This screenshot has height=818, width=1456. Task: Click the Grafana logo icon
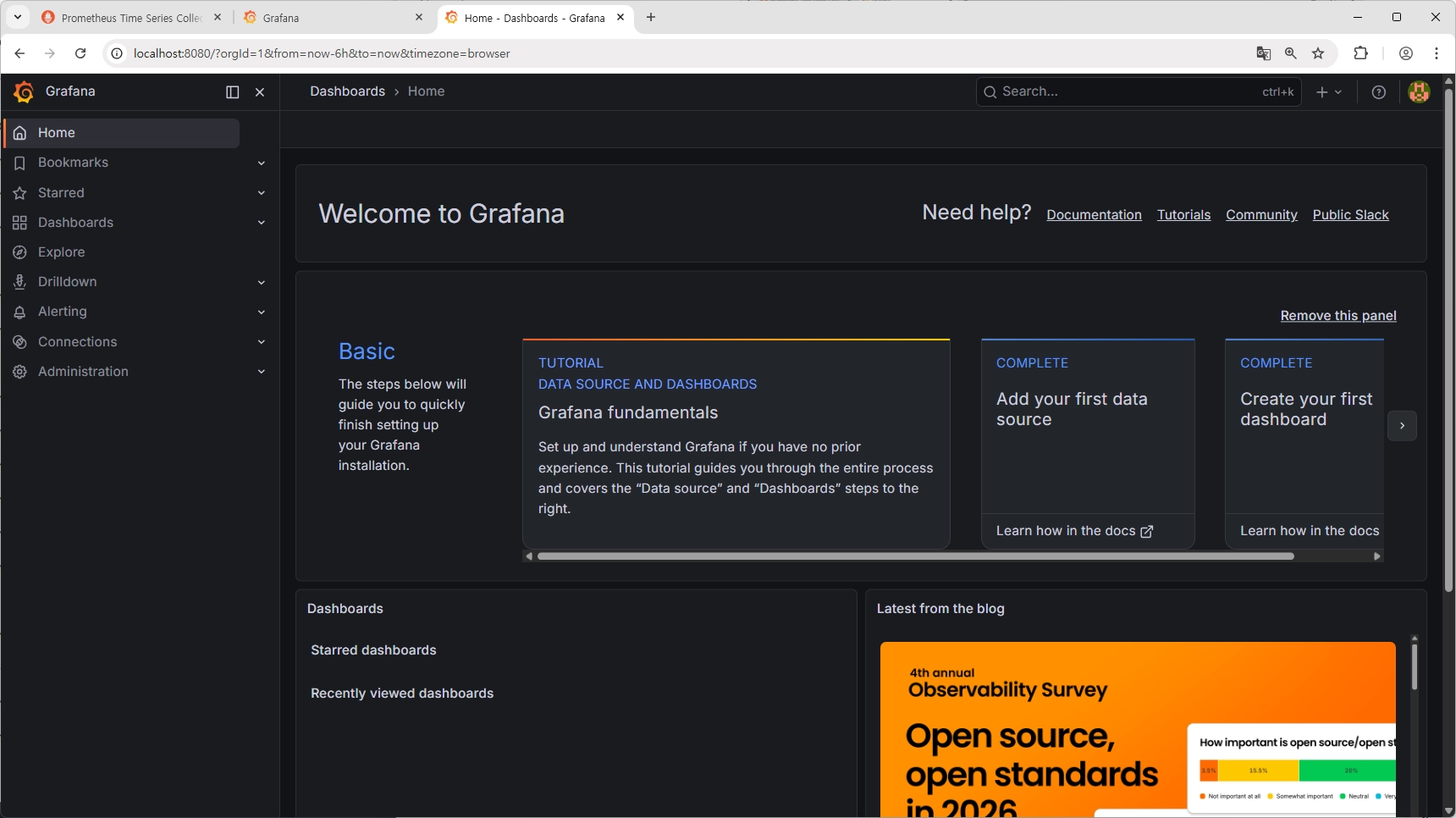pyautogui.click(x=24, y=91)
